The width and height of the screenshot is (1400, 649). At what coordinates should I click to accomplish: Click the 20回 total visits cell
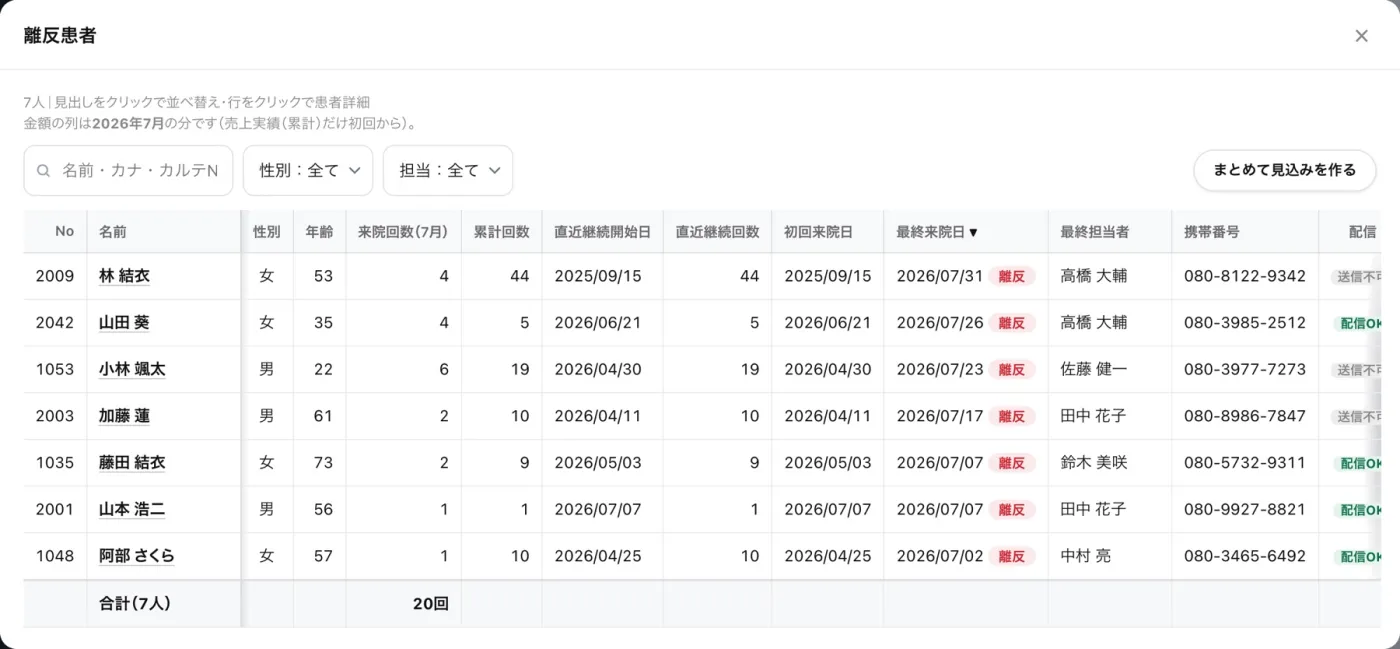(431, 604)
